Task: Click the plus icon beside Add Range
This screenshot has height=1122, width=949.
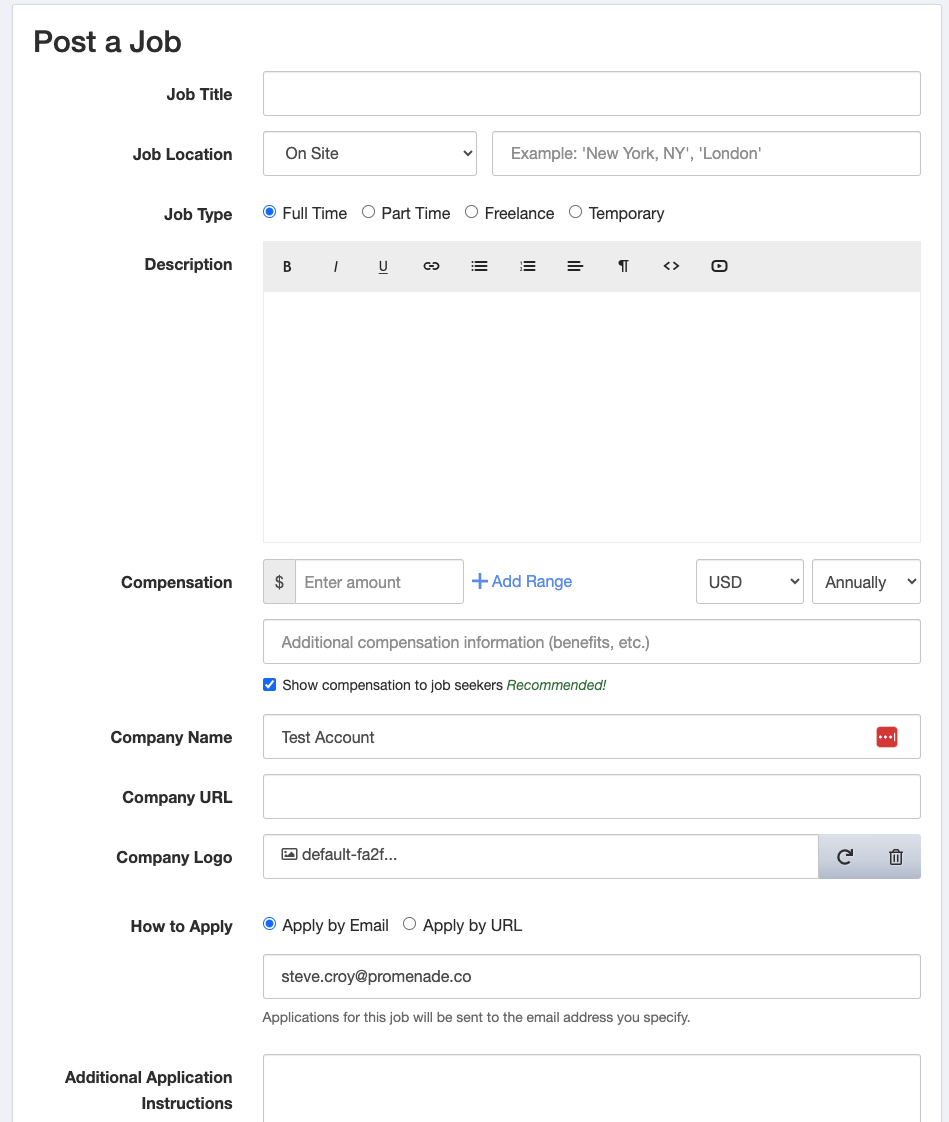Action: 480,581
